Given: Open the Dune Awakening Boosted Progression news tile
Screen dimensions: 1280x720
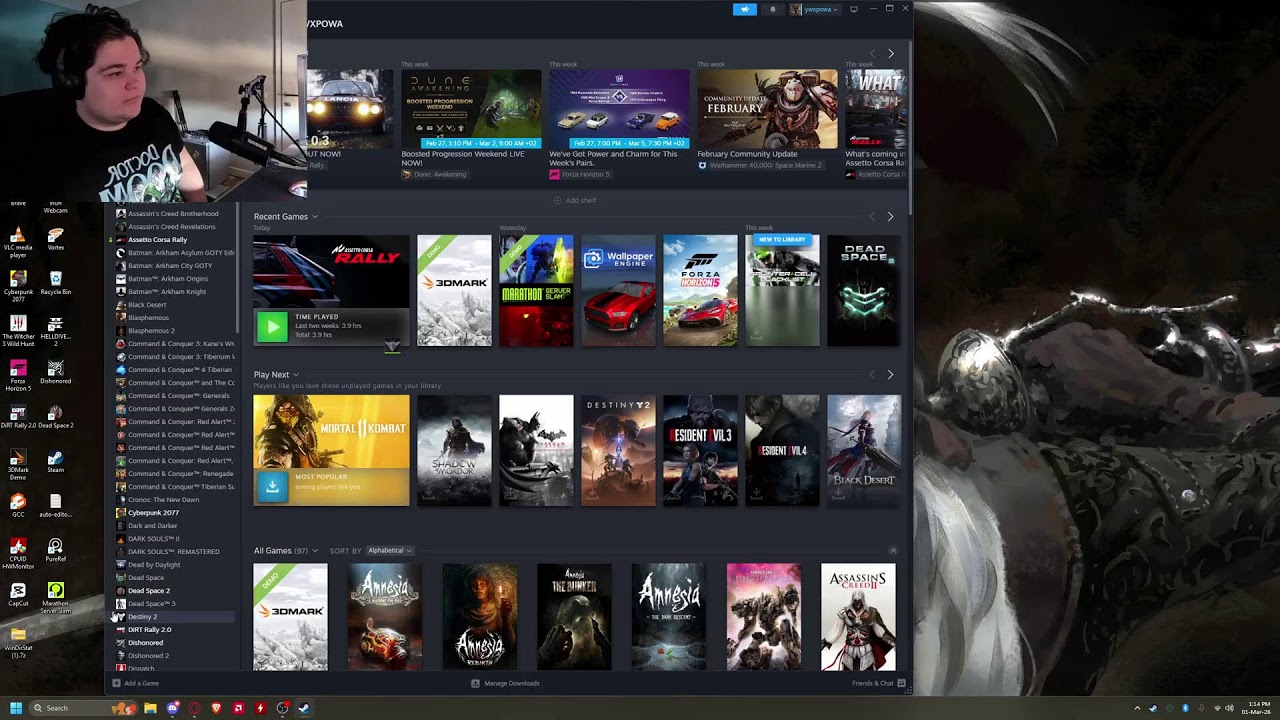Looking at the screenshot, I should pyautogui.click(x=471, y=109).
